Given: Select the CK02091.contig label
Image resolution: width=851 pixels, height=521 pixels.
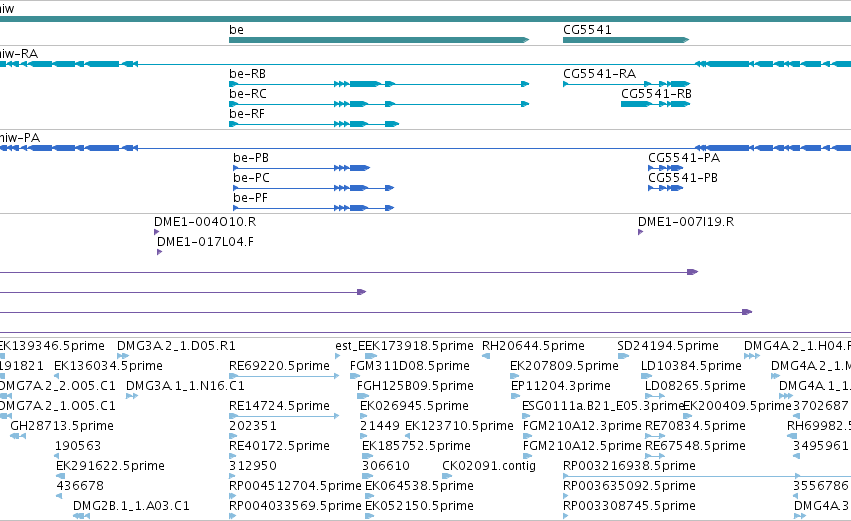Looking at the screenshot, I should pos(489,466).
